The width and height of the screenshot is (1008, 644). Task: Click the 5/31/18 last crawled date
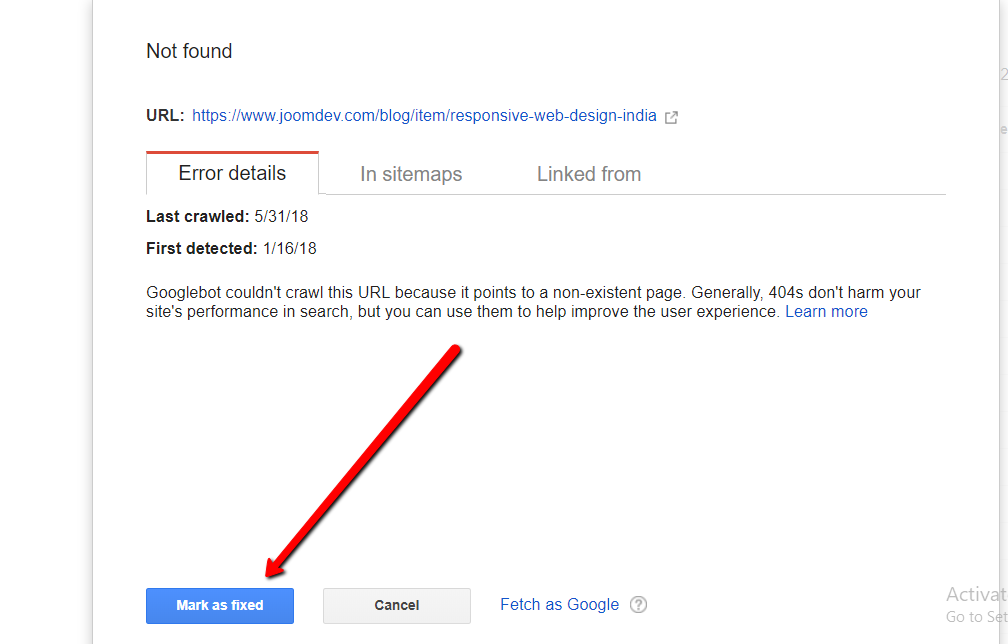click(281, 217)
